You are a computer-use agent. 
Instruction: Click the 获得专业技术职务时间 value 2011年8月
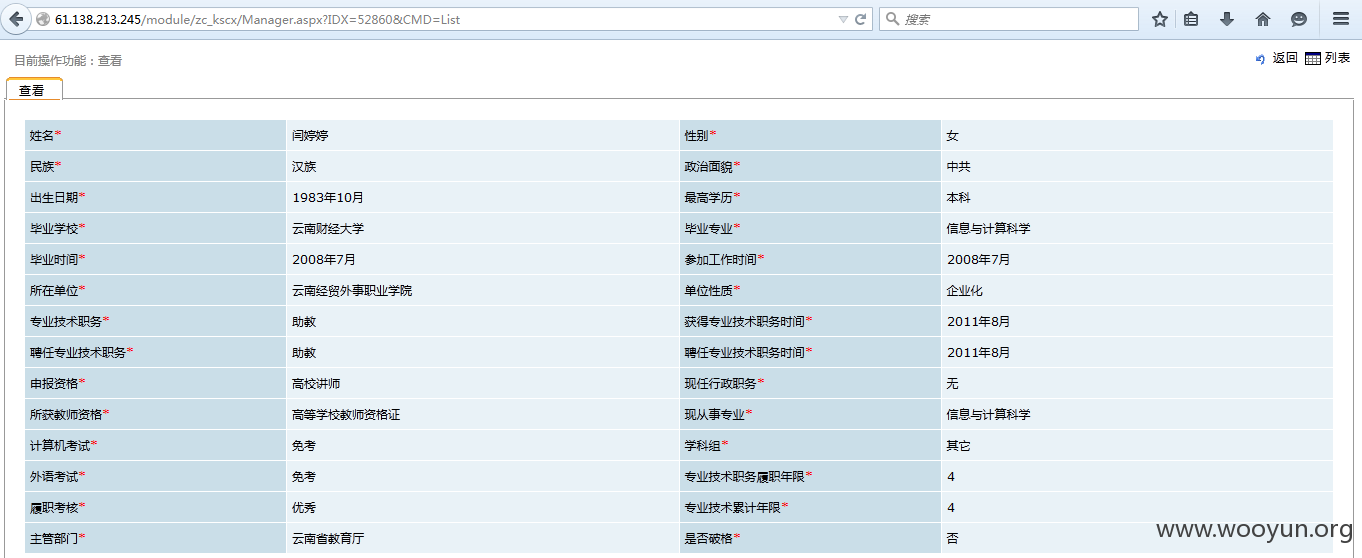(979, 321)
